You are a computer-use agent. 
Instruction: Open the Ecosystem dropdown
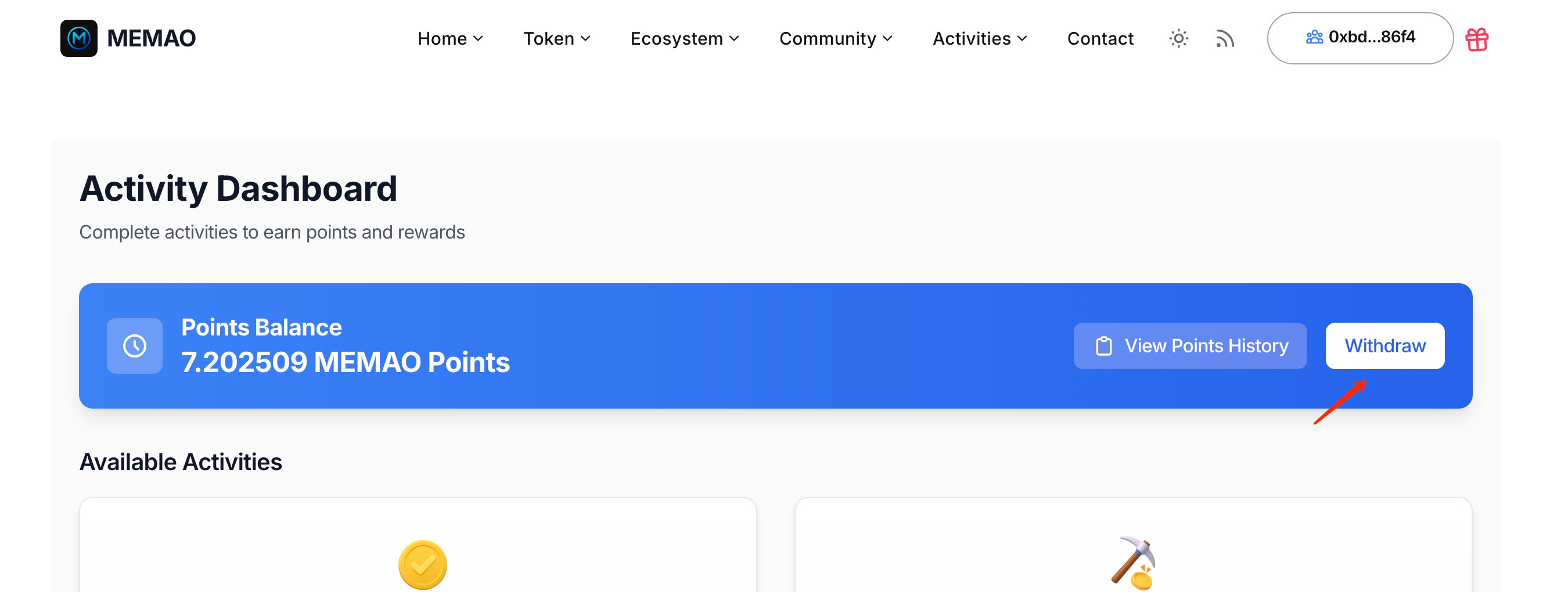(685, 39)
